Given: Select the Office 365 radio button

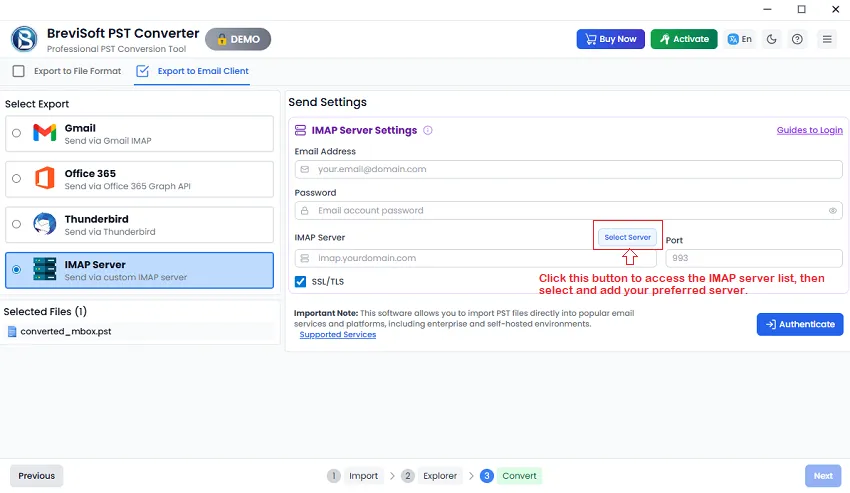Looking at the screenshot, I should [x=16, y=178].
